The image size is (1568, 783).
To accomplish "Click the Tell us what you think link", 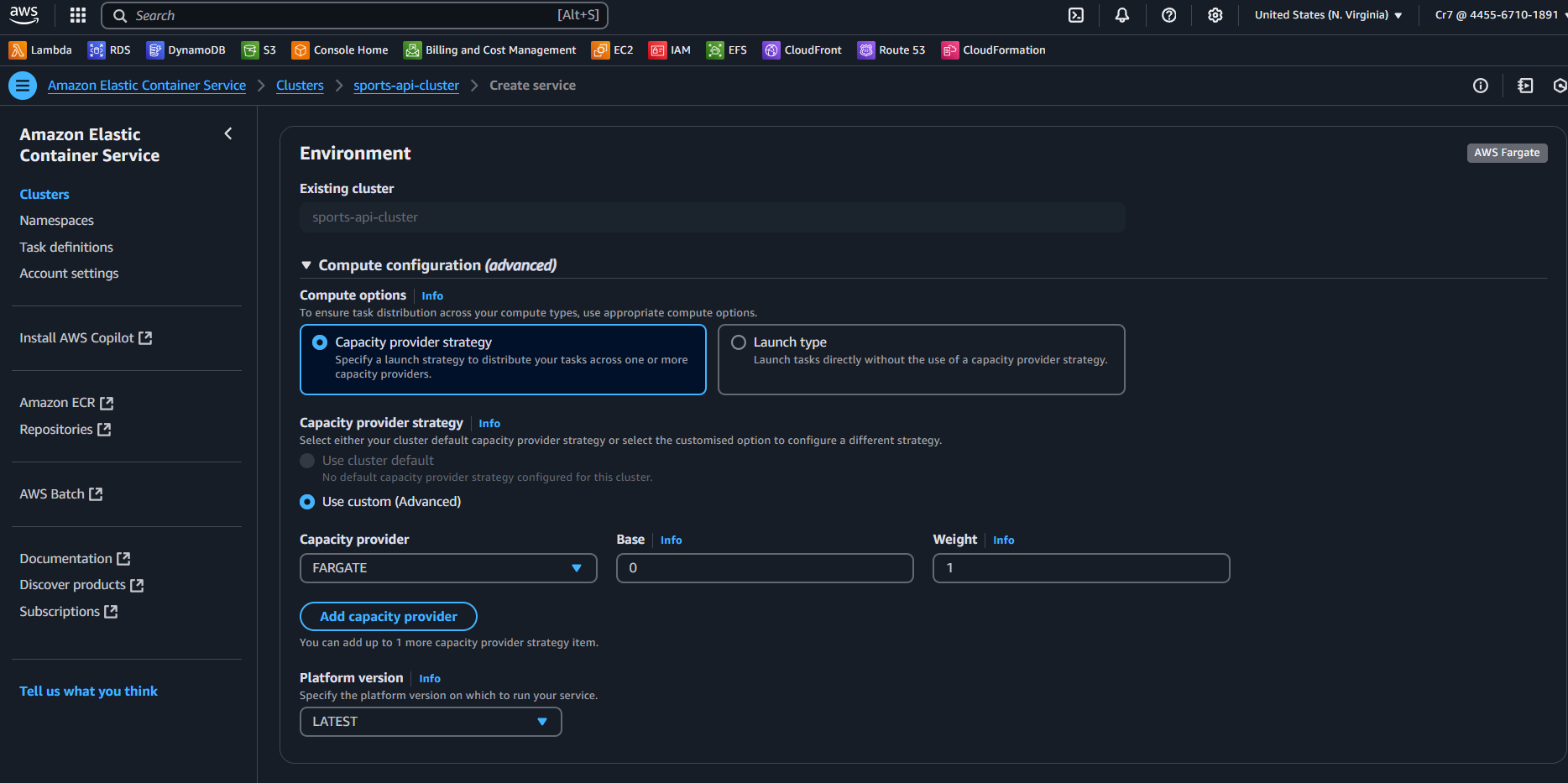I will point(88,692).
